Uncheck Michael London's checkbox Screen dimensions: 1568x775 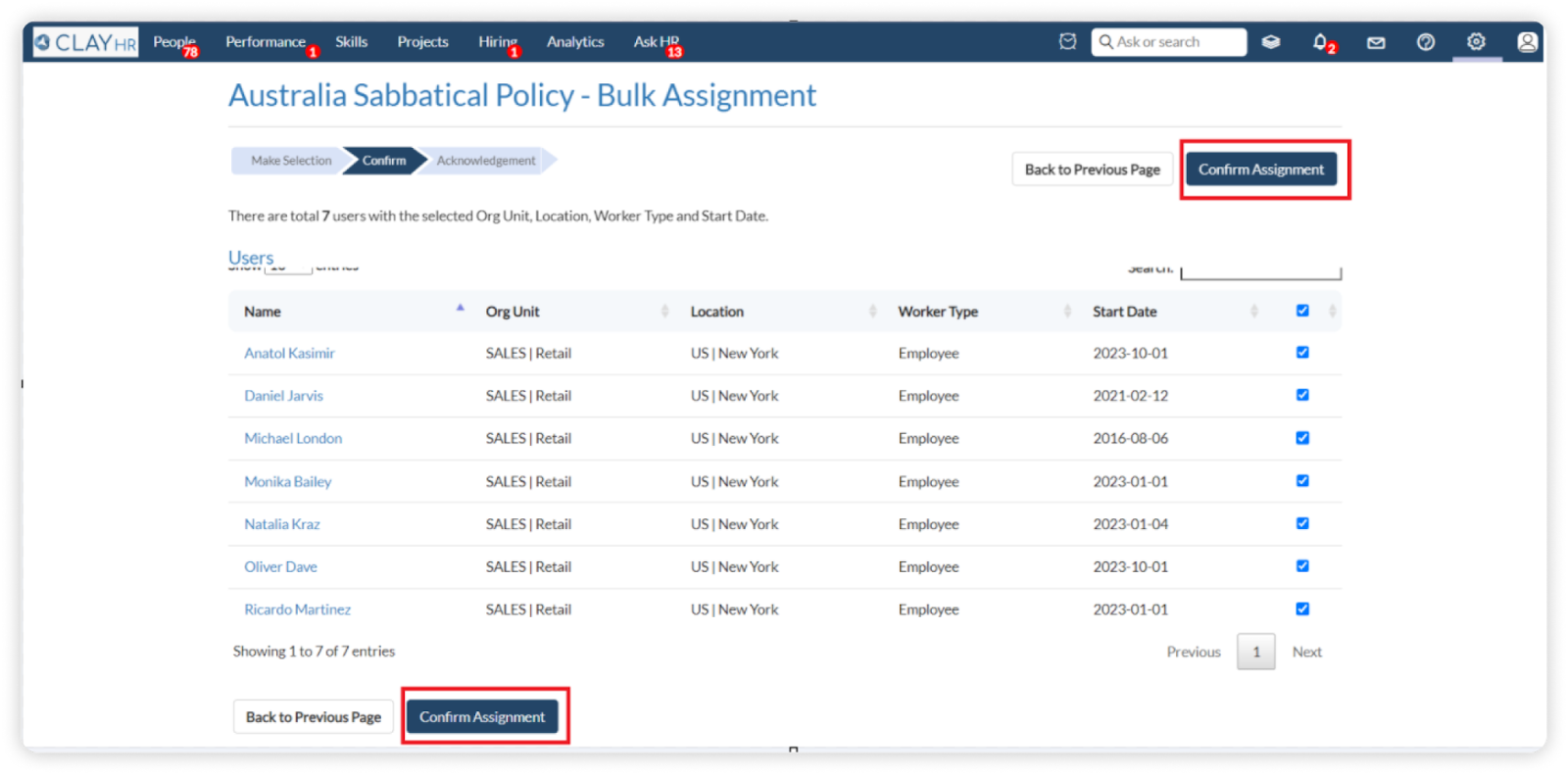pos(1302,438)
